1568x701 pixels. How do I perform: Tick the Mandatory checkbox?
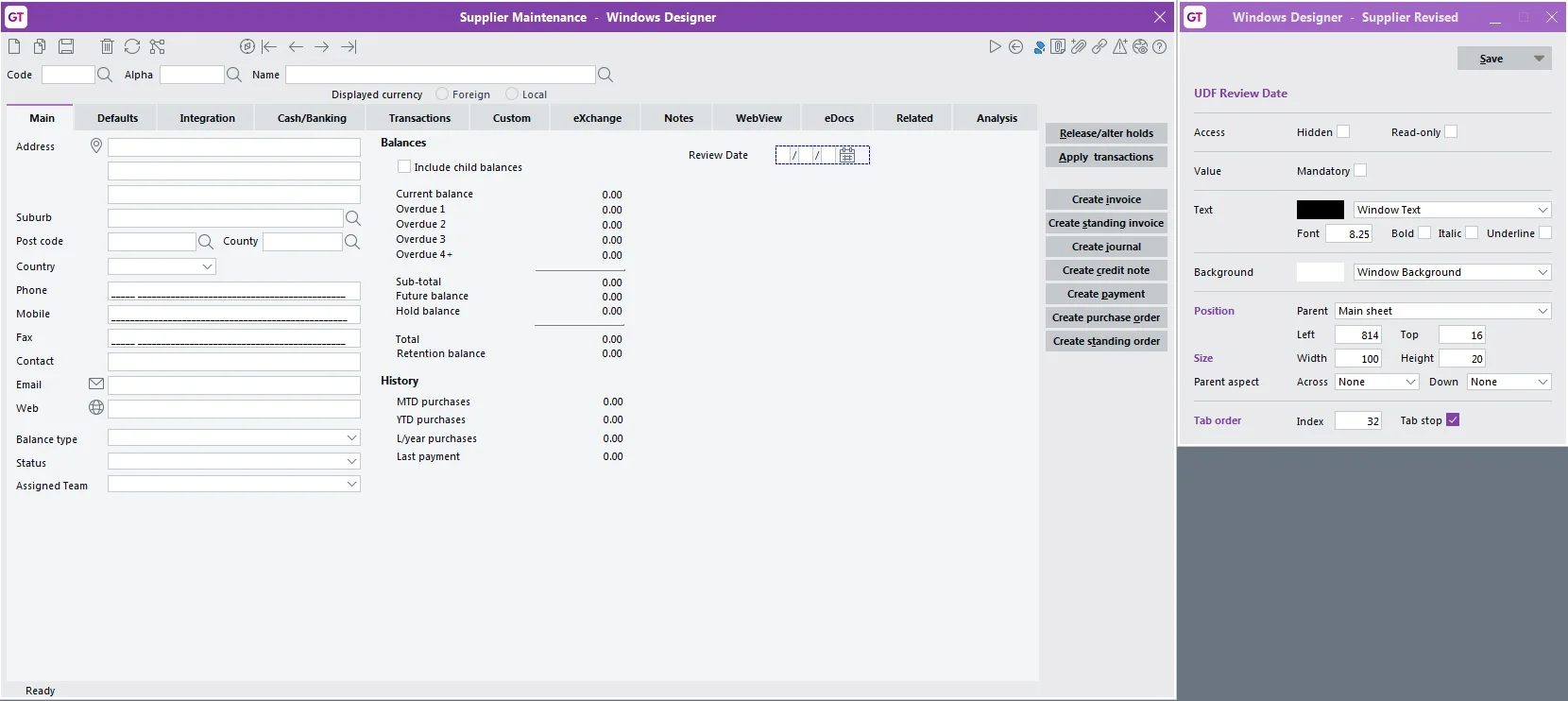tap(1360, 170)
